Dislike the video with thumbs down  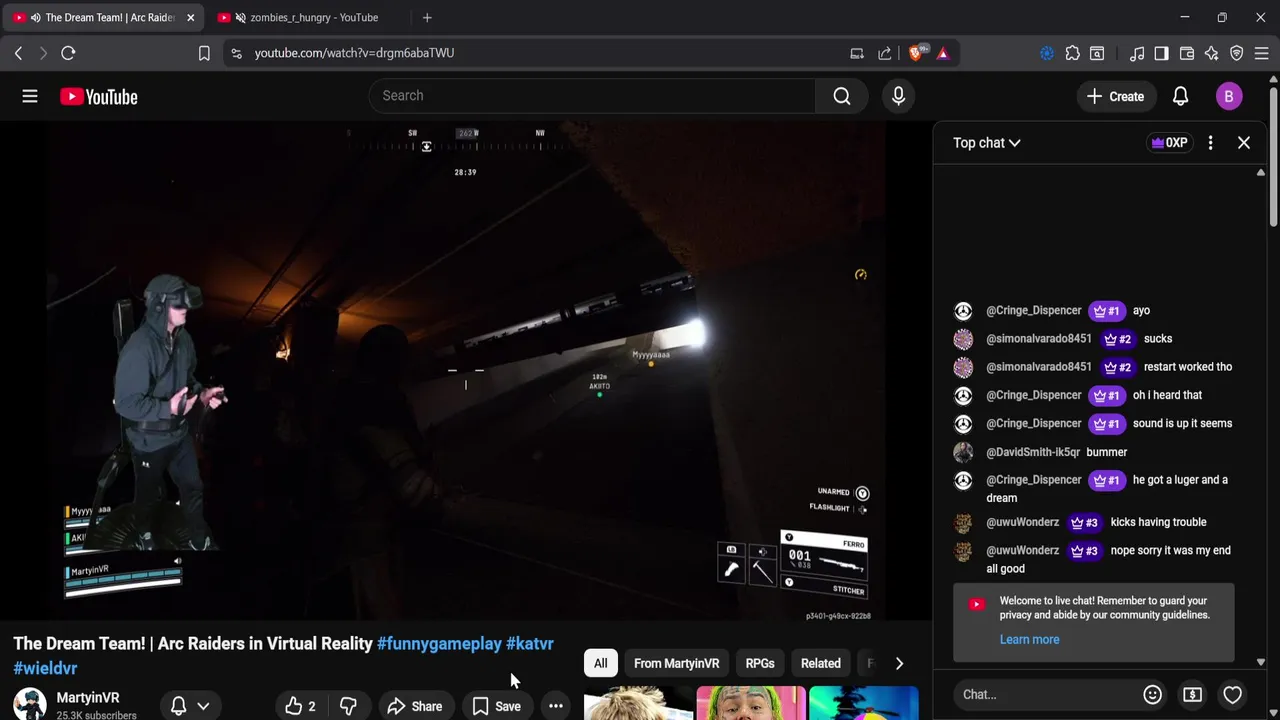348,707
